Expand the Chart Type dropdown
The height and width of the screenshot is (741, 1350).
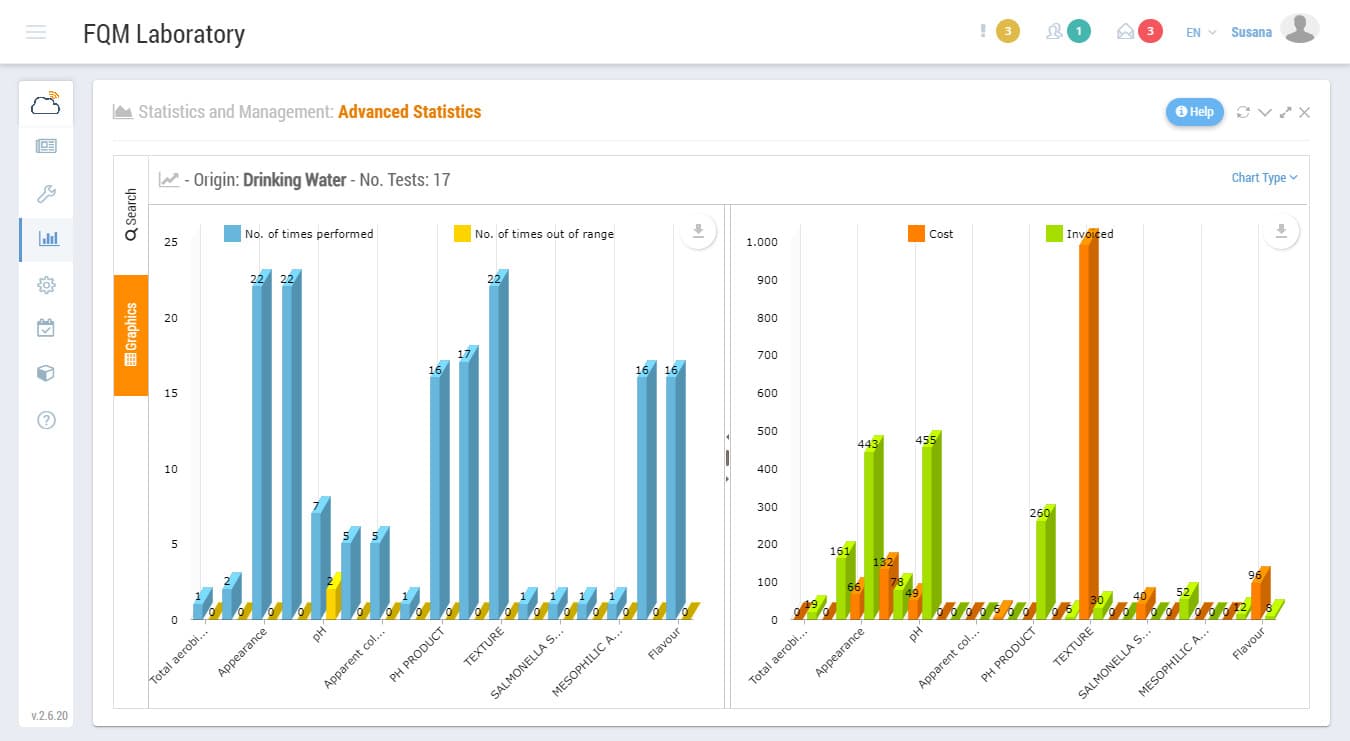tap(1264, 178)
